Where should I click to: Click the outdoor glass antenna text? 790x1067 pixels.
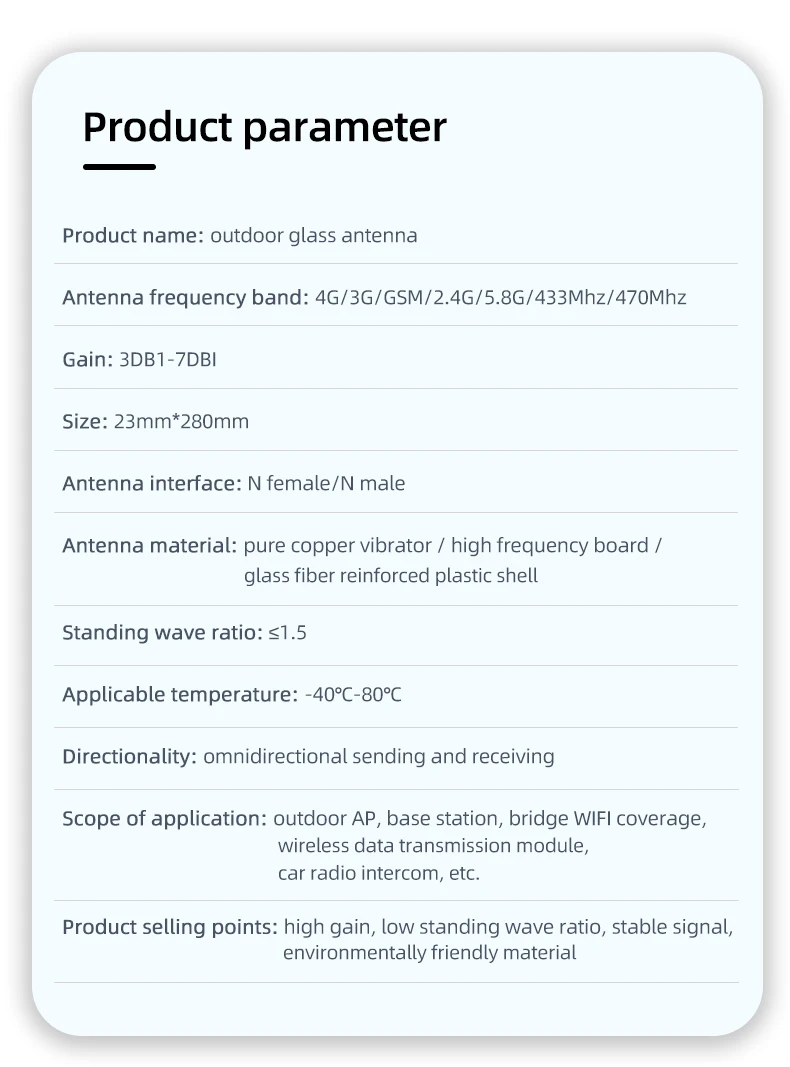tap(314, 235)
